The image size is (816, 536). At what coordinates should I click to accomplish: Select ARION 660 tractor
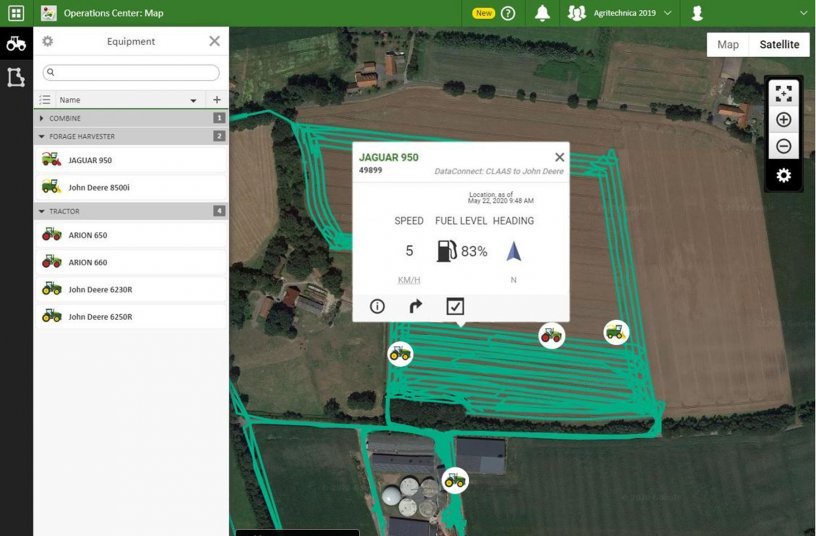pos(131,262)
